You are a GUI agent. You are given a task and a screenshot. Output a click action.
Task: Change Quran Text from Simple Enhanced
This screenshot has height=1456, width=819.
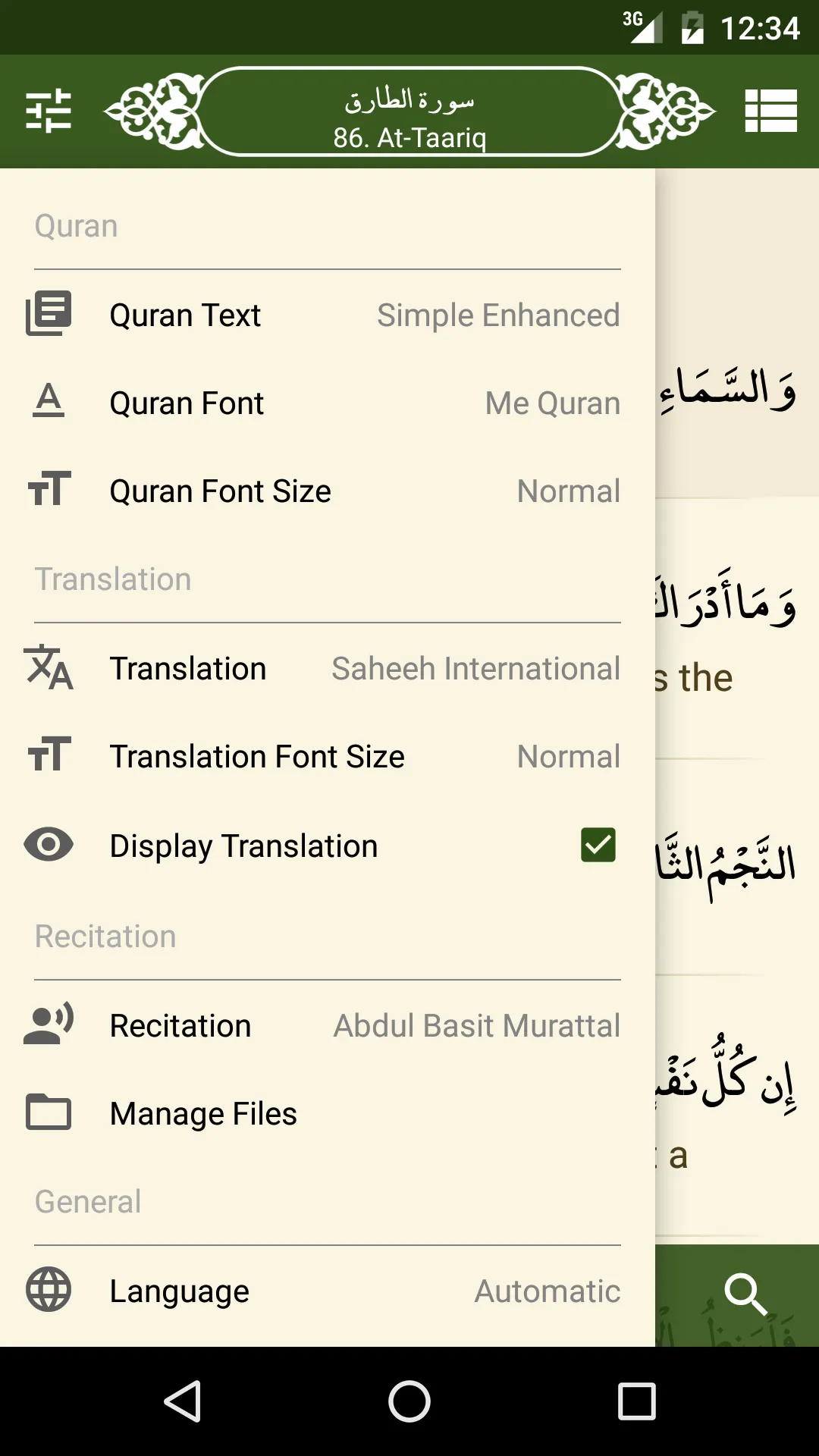498,315
